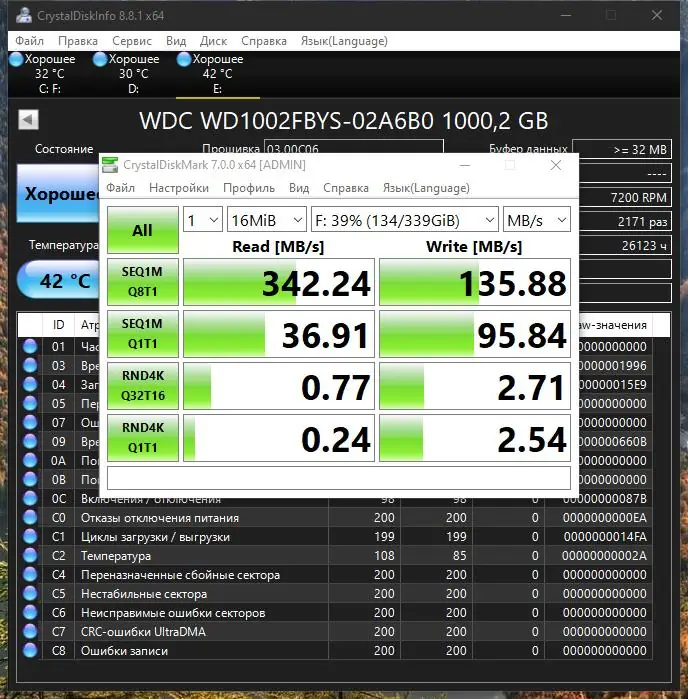Click the 0.77 random read result
Viewport: 688px width, 699px height.
click(x=279, y=386)
